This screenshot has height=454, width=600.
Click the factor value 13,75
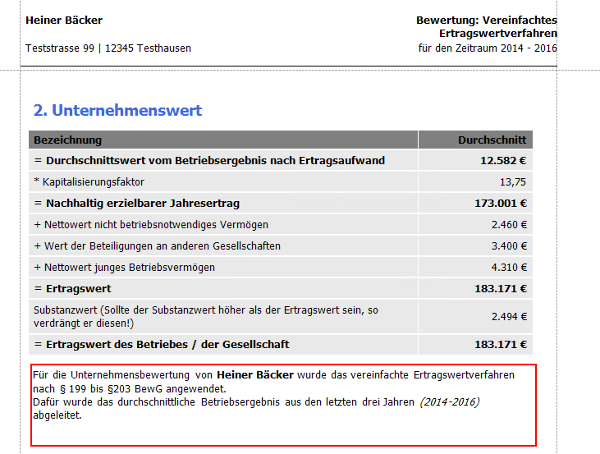pos(513,182)
